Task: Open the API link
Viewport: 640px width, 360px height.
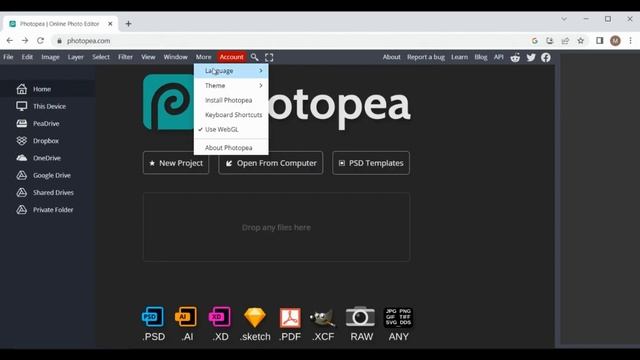Action: [498, 57]
